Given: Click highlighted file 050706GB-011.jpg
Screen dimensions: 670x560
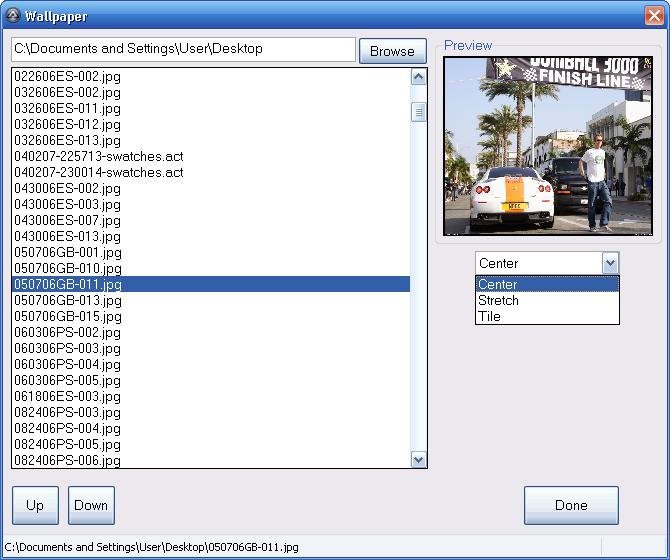Looking at the screenshot, I should [211, 284].
